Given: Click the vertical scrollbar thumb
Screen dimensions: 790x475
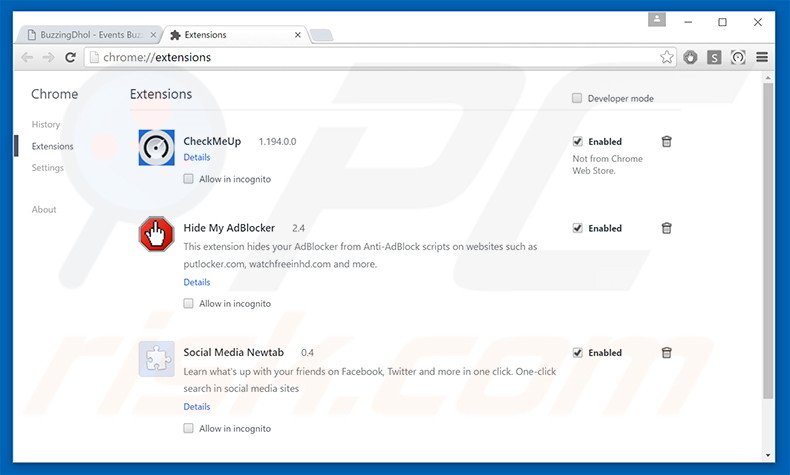Looking at the screenshot, I should click(768, 241).
